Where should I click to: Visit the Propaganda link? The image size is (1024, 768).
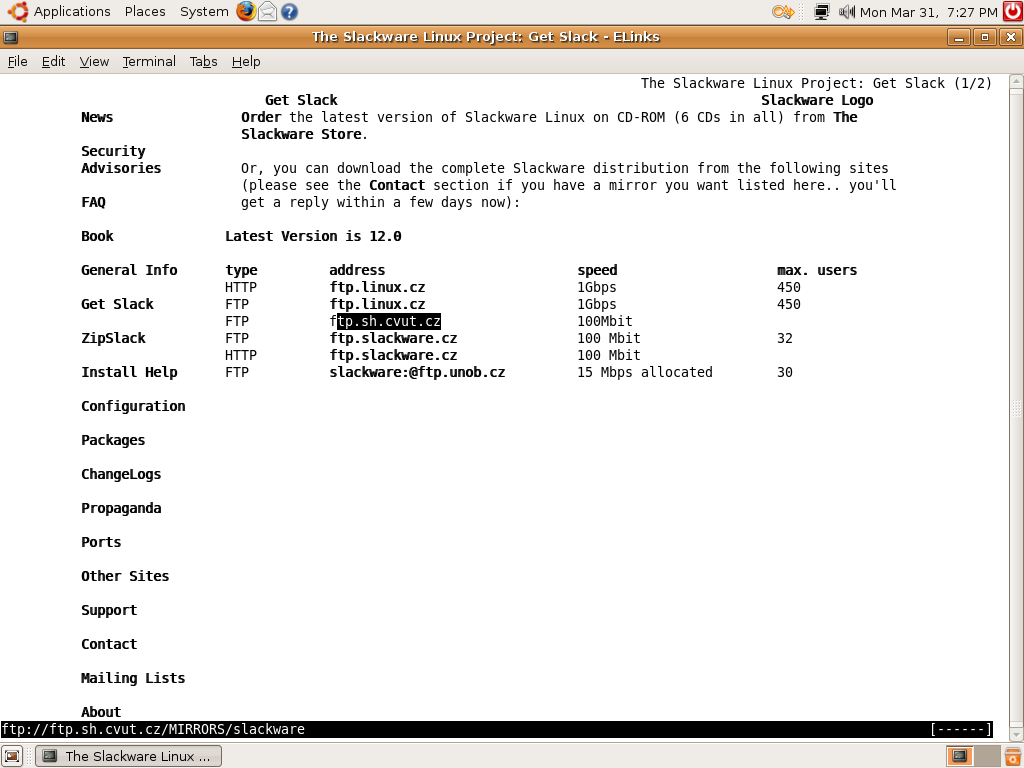point(121,508)
